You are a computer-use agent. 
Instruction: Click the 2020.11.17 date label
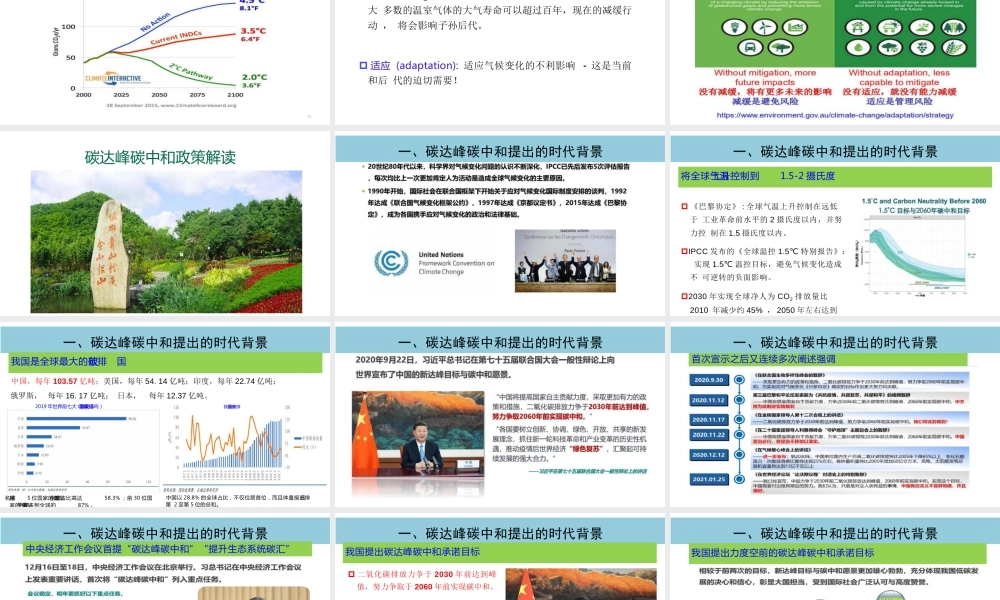[709, 420]
